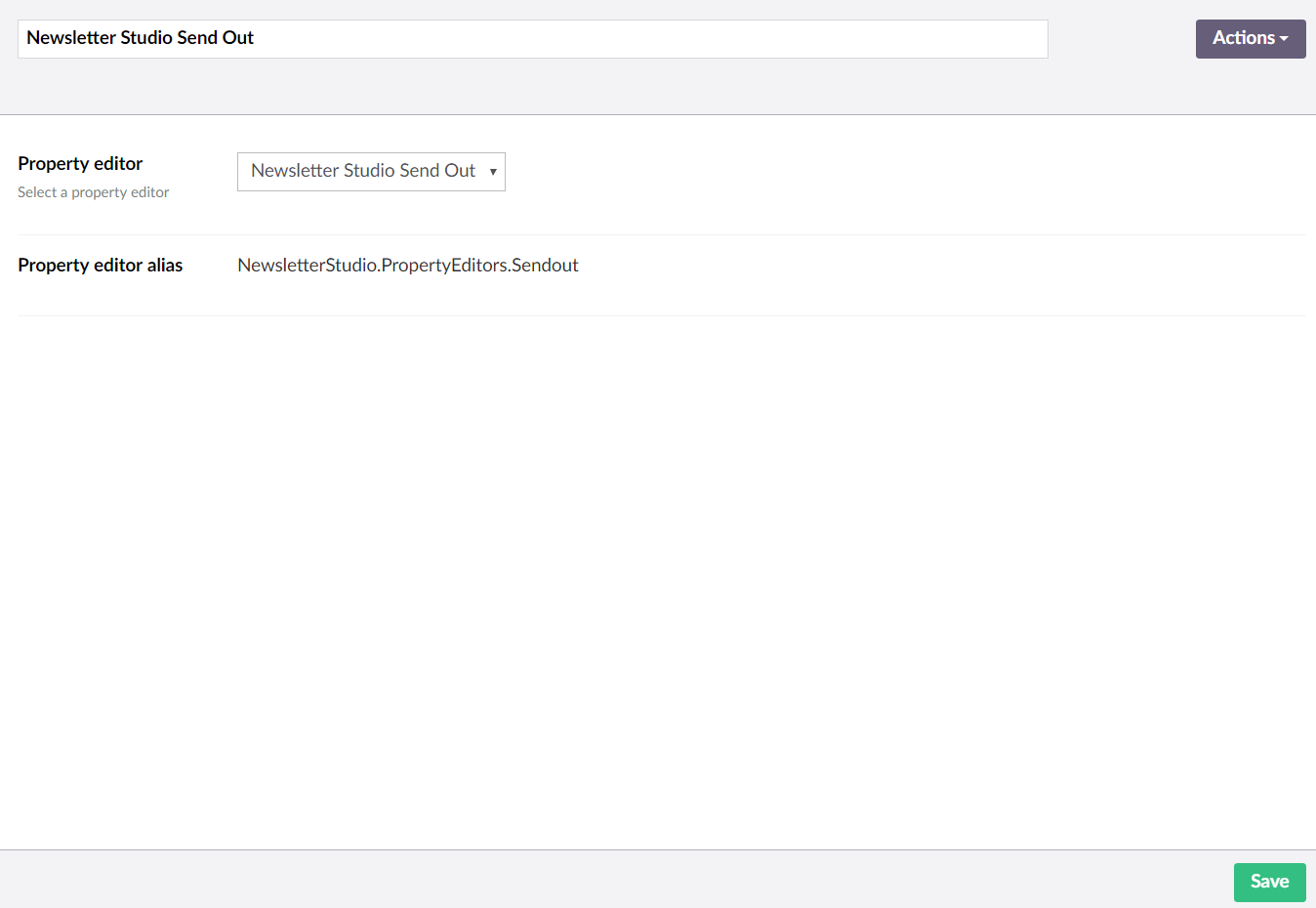Click the Save button
Screen dimensions: 1316x908
coord(1269,882)
